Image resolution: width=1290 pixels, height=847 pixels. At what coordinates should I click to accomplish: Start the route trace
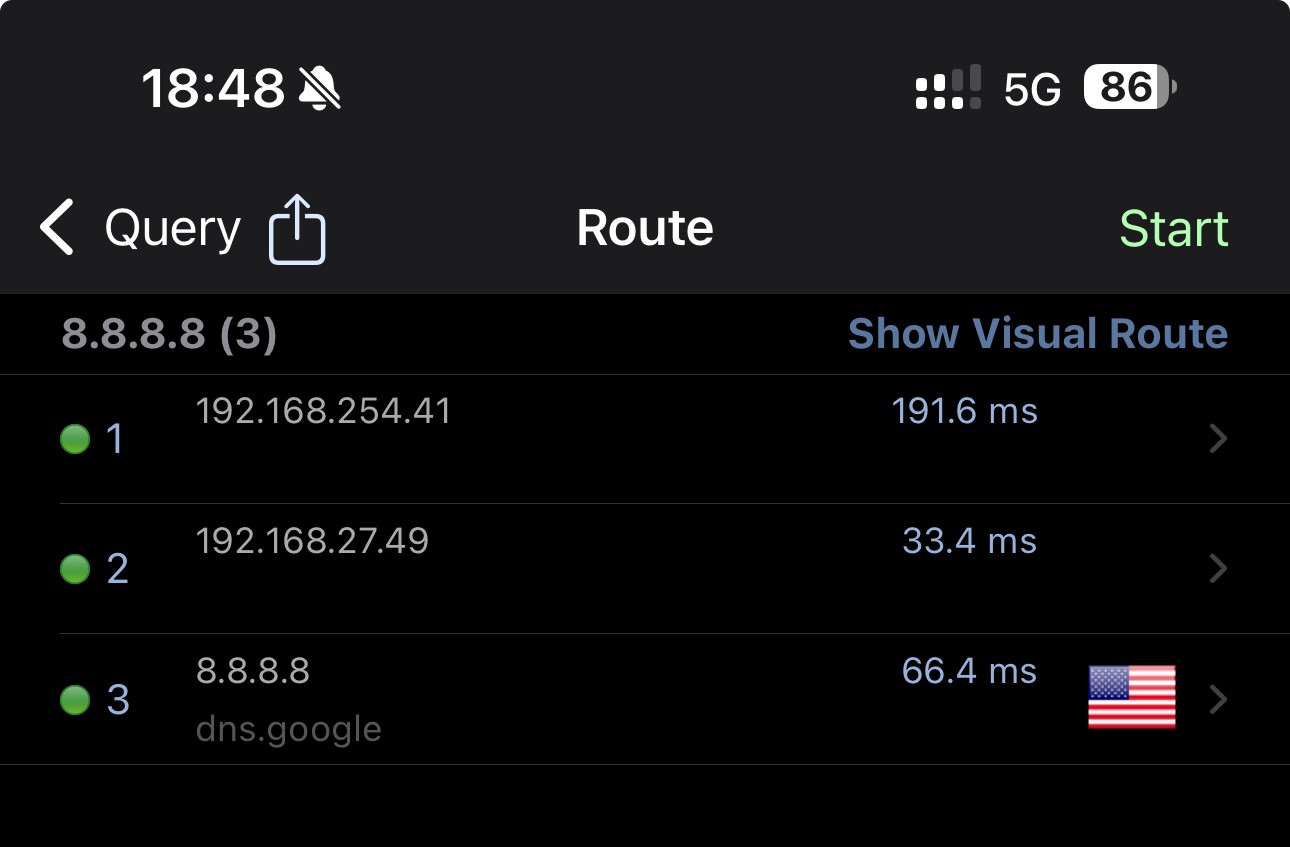(x=1173, y=229)
